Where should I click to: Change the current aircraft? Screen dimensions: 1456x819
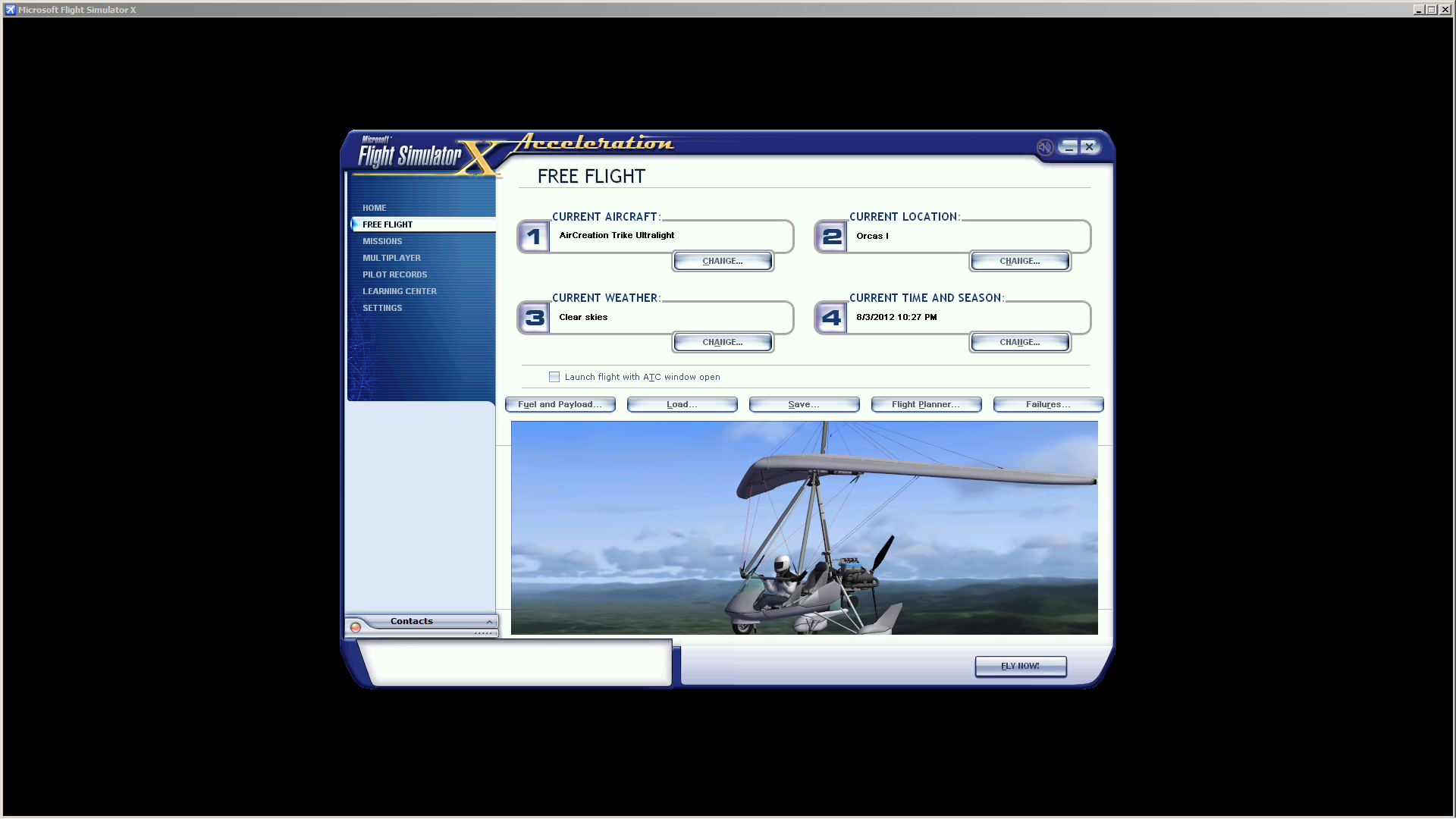[723, 261]
